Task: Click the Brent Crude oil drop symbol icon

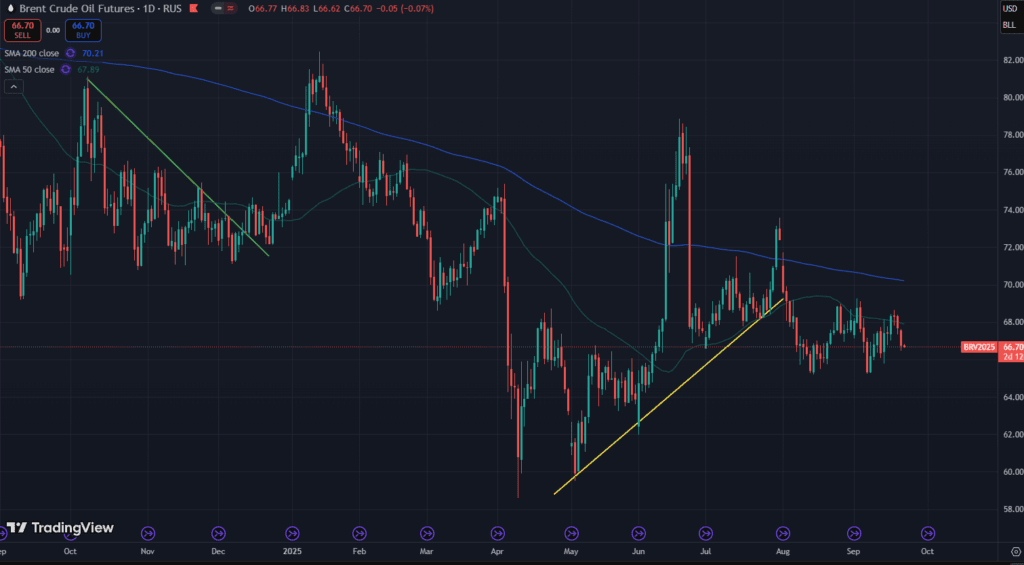Action: (10, 7)
